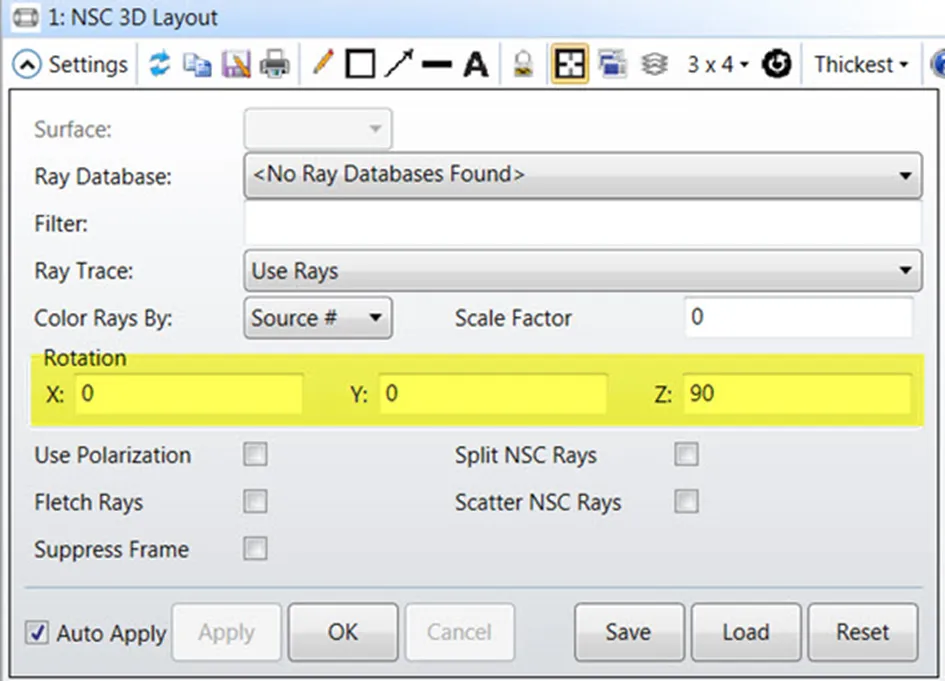Enable the Scatter NSC Rays checkbox
The image size is (945, 681).
pos(686,501)
